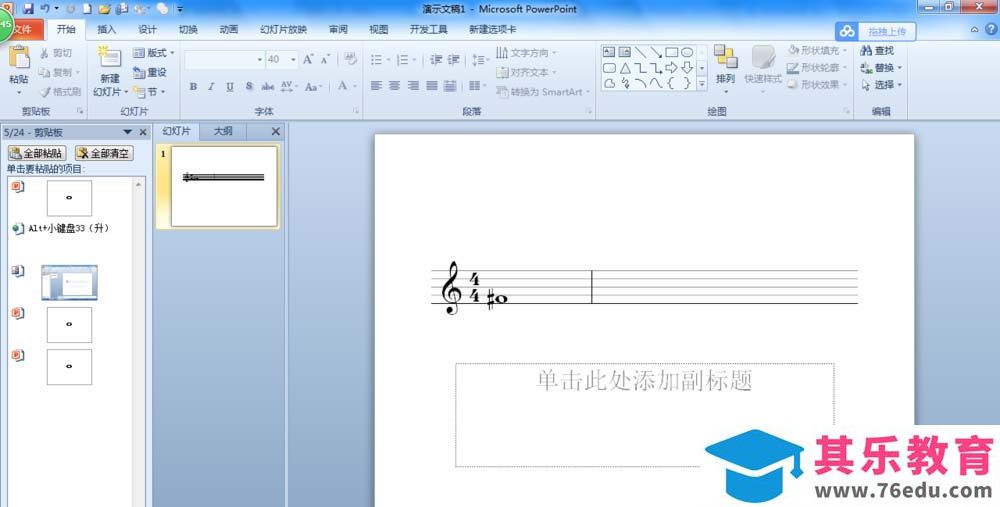Switch to the Design (设计) tab
This screenshot has height=507, width=1000.
tap(147, 29)
